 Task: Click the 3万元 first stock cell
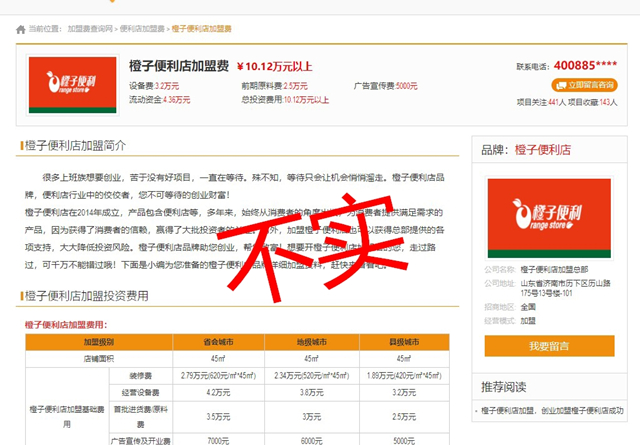click(x=312, y=417)
